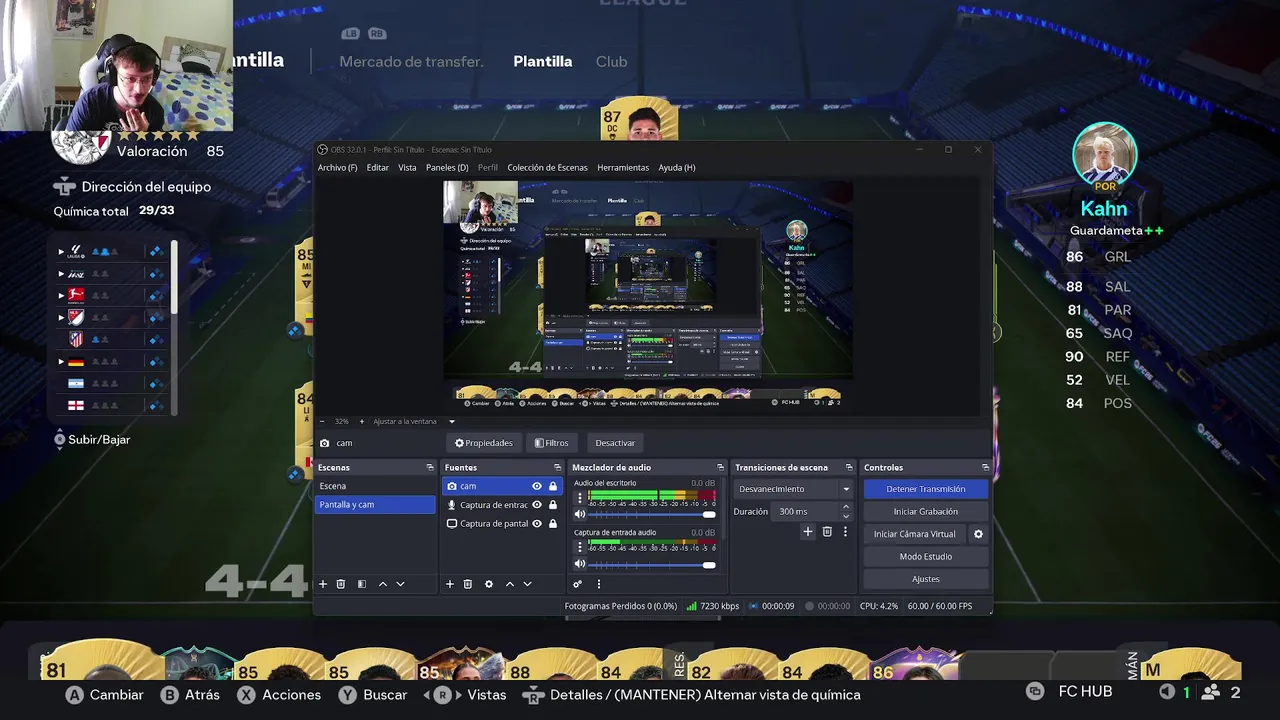The height and width of the screenshot is (720, 1280).
Task: Increase transition duration with up arrow
Action: click(845, 507)
